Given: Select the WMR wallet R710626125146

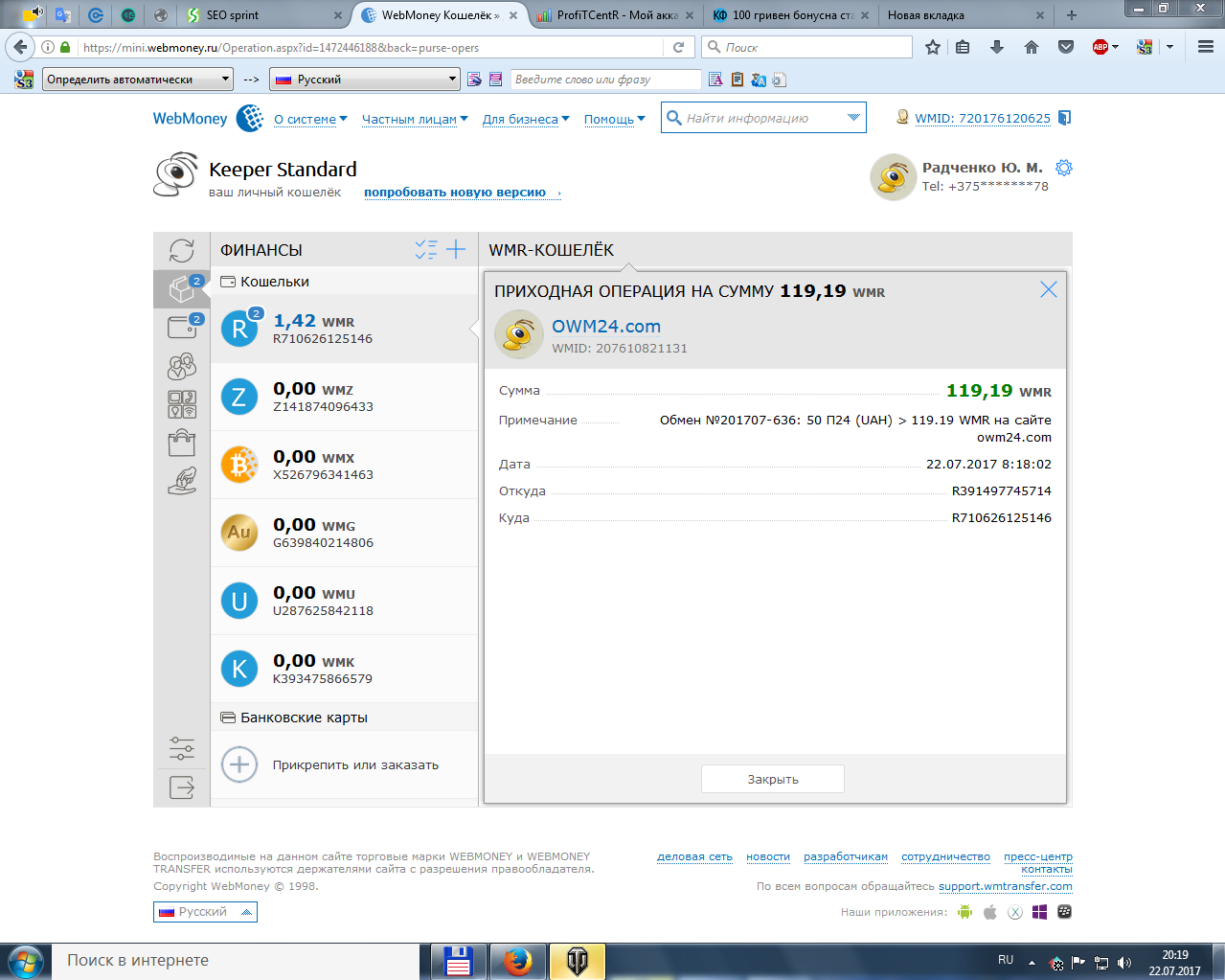Looking at the screenshot, I should pyautogui.click(x=344, y=329).
